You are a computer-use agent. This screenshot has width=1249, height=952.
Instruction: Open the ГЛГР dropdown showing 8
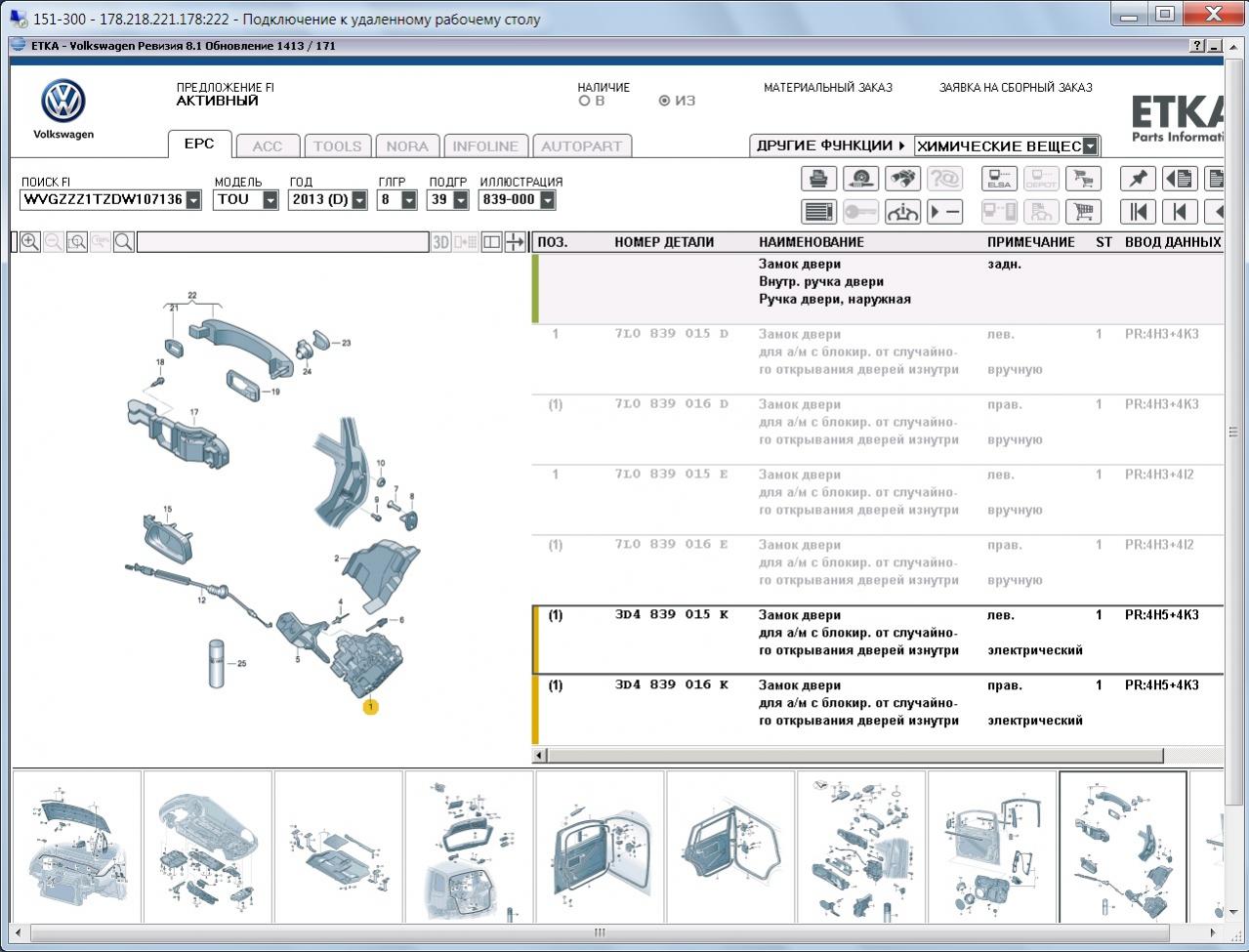(x=409, y=200)
